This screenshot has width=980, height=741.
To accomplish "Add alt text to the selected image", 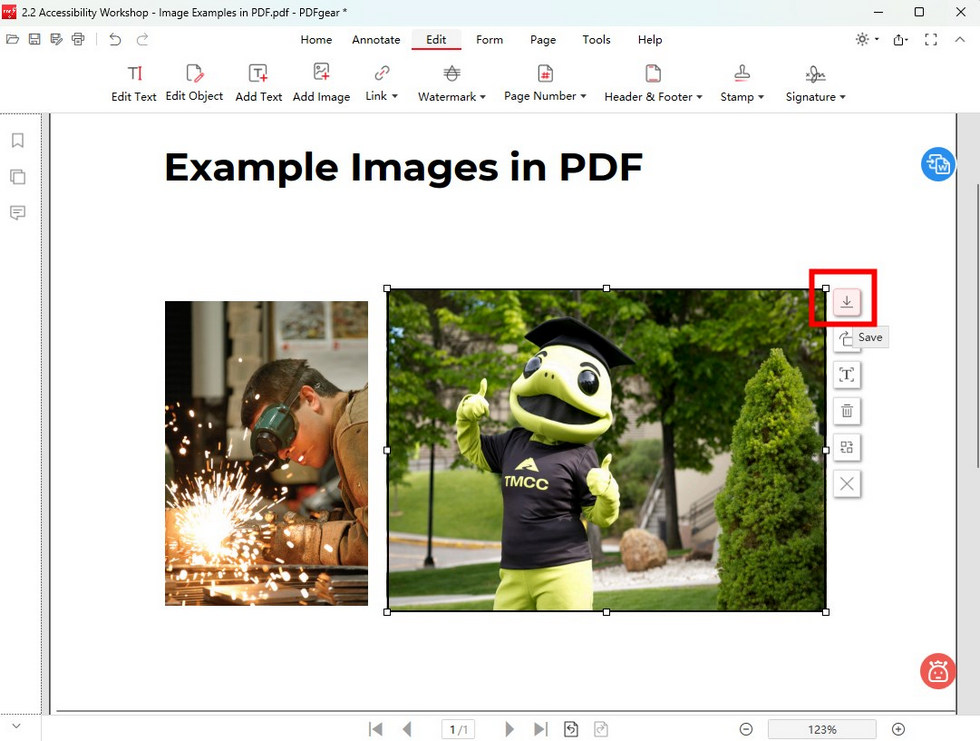I will [846, 375].
